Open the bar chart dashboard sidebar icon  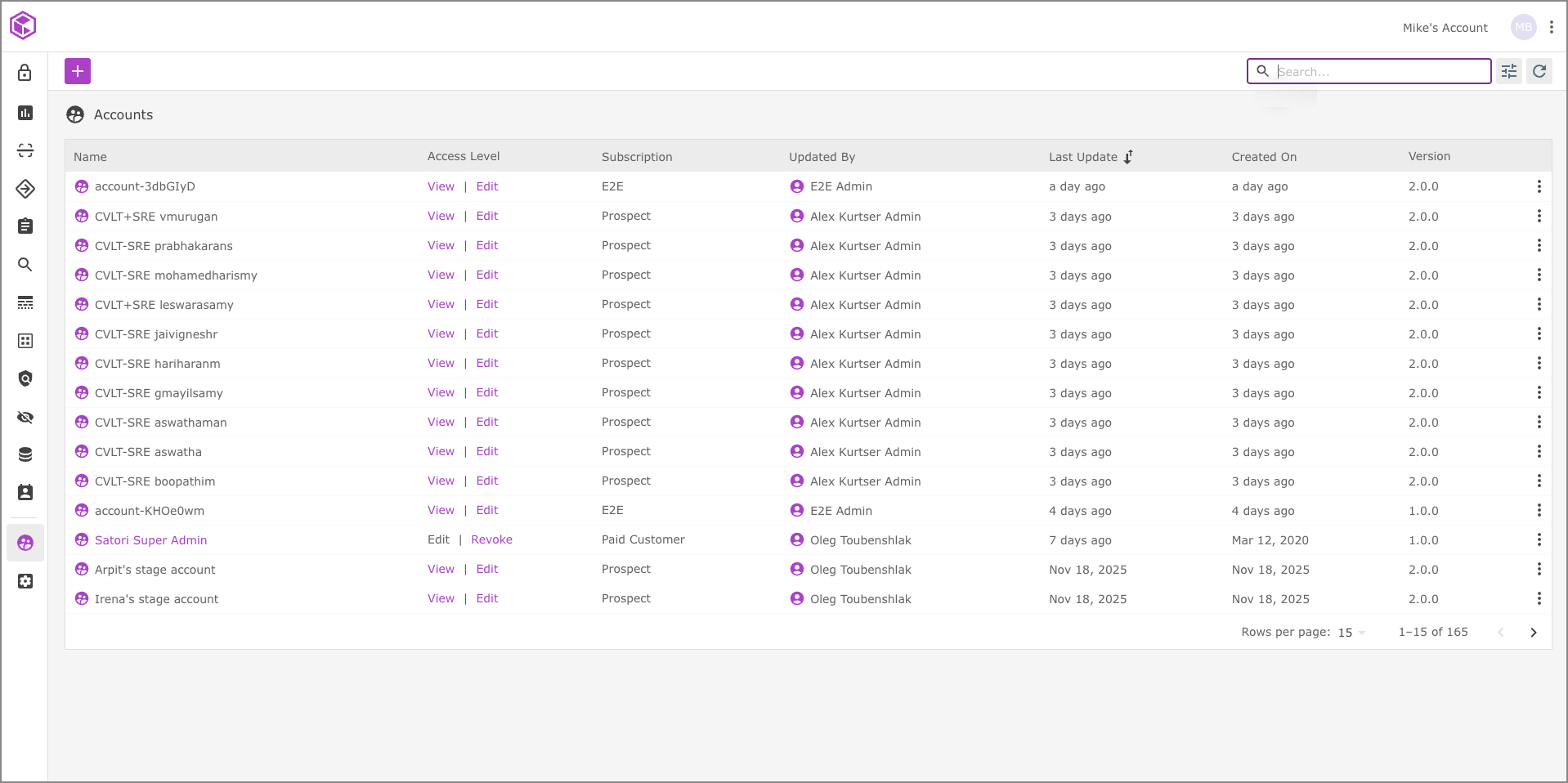(x=25, y=113)
